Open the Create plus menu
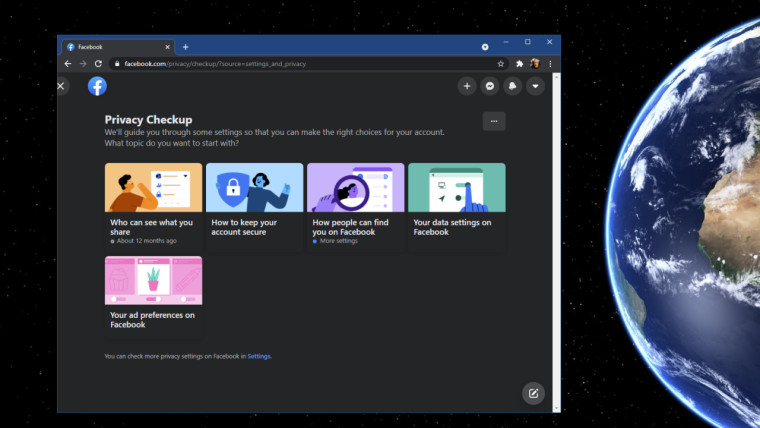760x428 pixels. (467, 86)
